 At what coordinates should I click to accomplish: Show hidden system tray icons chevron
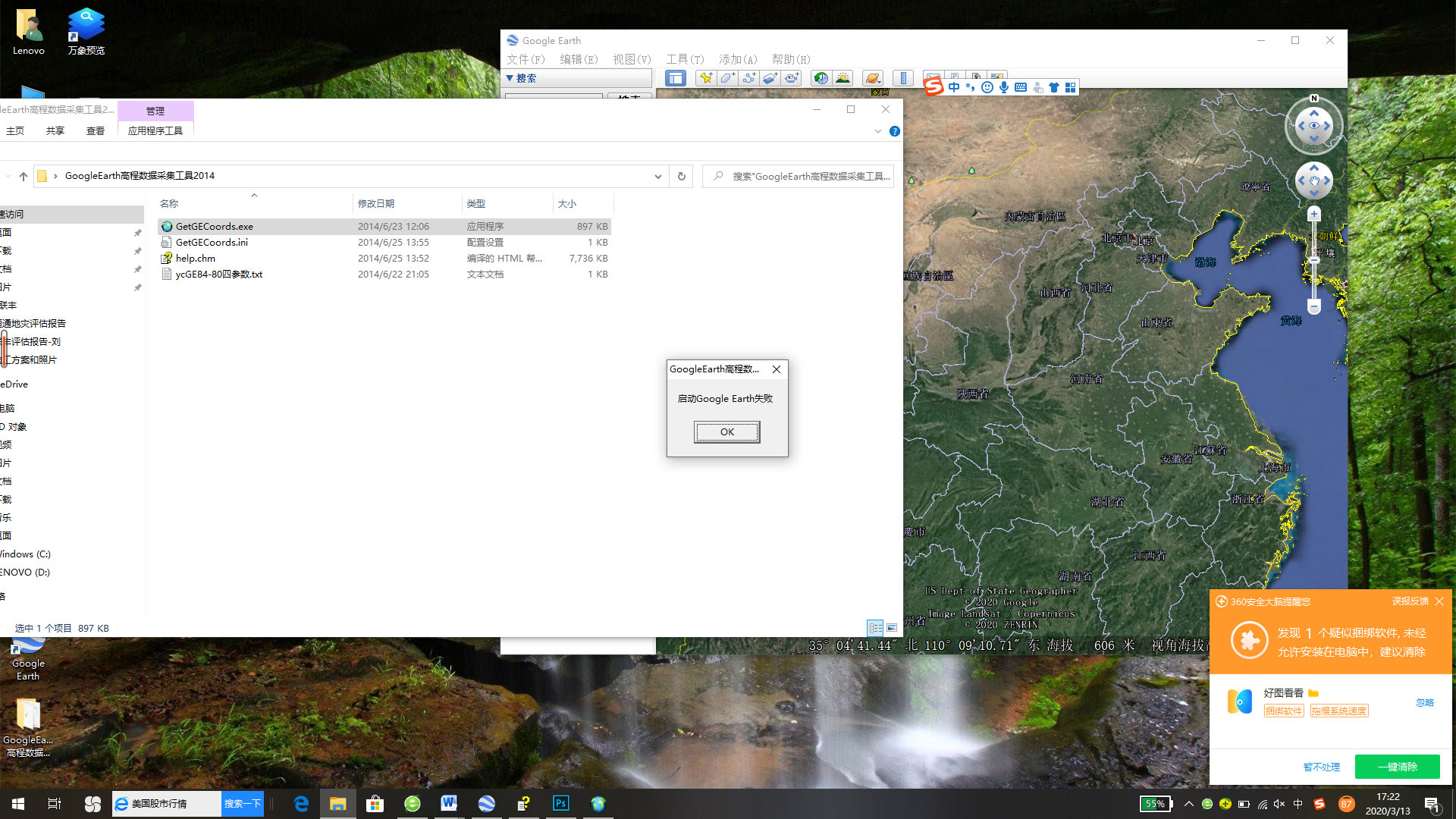[x=1188, y=804]
